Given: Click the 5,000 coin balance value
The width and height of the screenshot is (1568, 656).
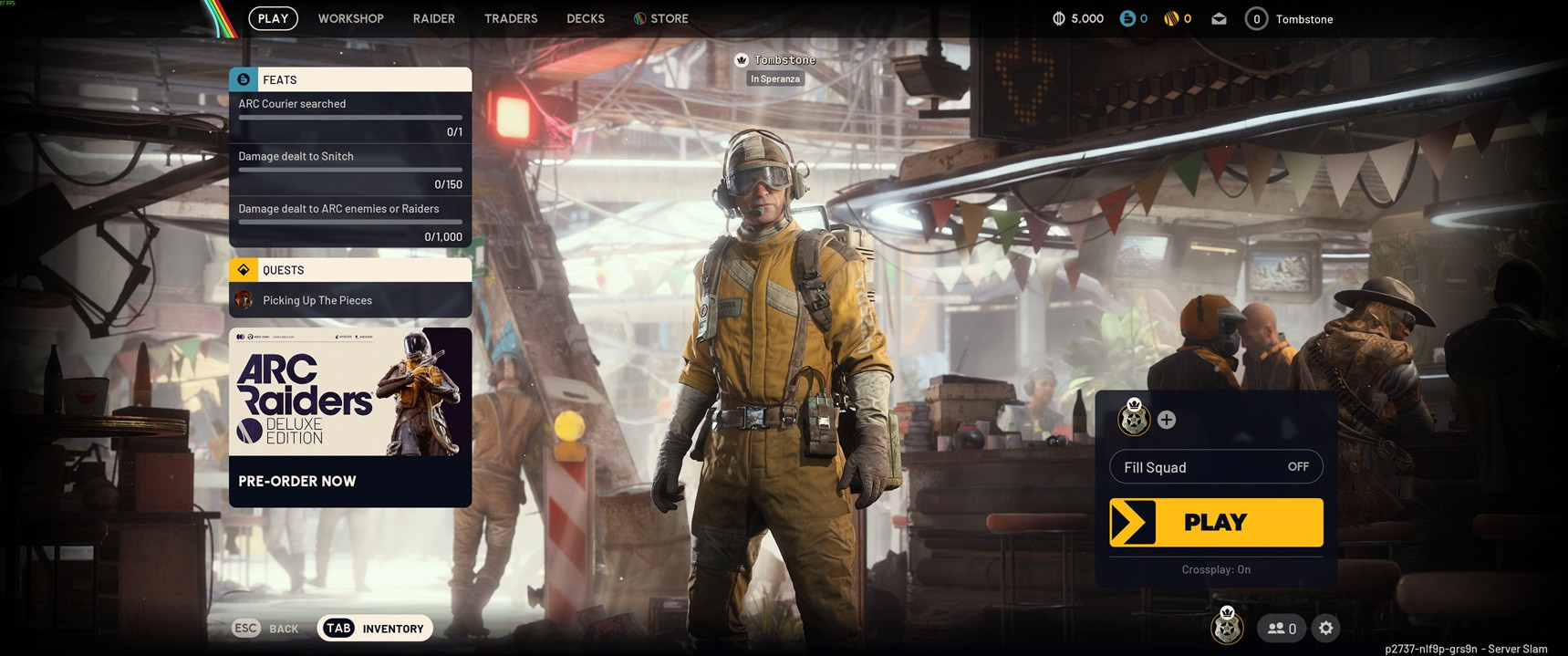Looking at the screenshot, I should [x=1087, y=18].
